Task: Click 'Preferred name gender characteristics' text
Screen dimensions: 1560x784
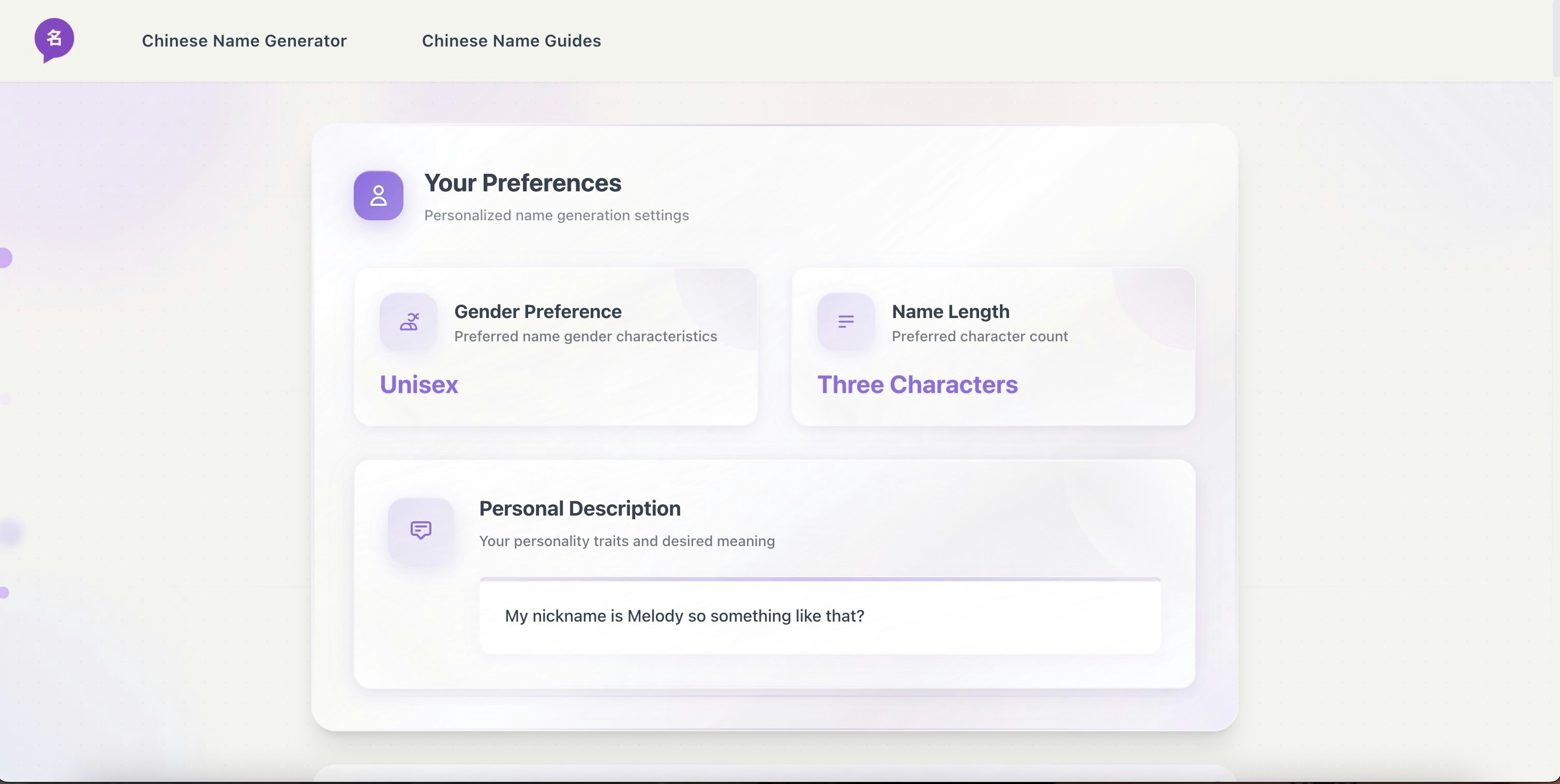Action: point(585,337)
